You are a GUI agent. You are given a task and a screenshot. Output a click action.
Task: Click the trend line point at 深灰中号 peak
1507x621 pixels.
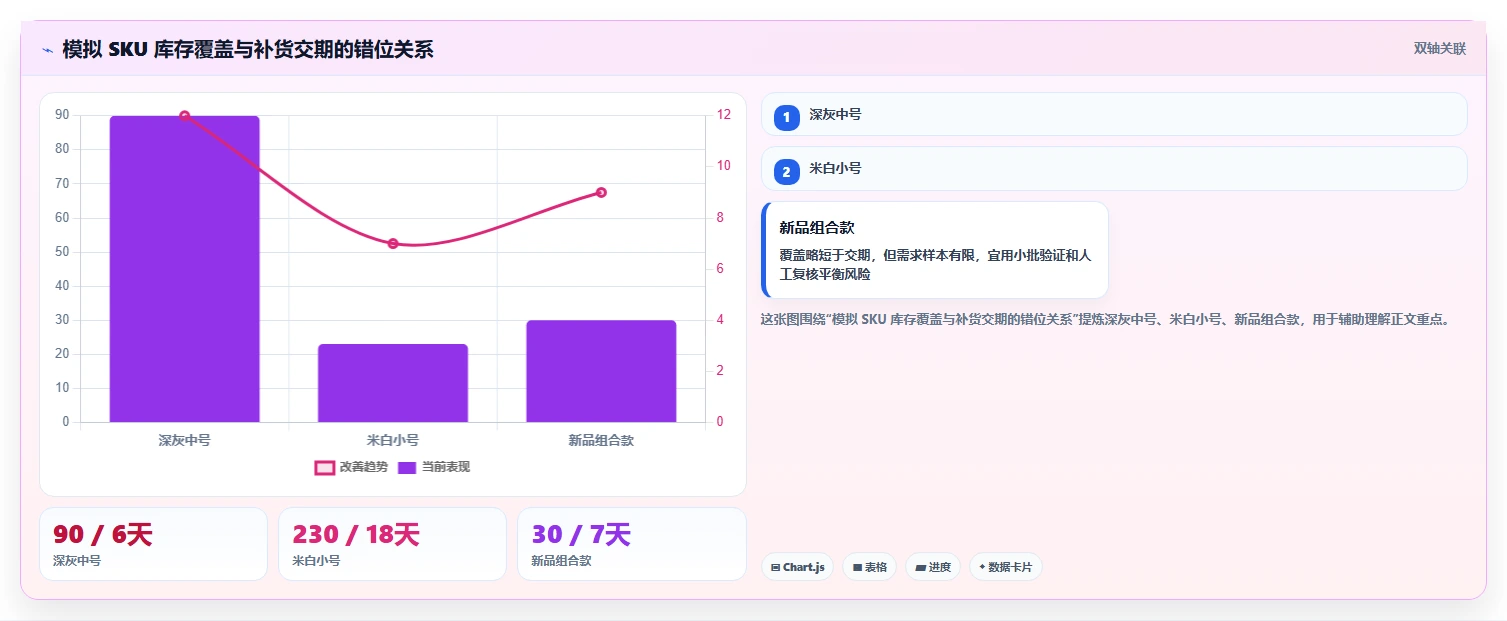point(184,116)
